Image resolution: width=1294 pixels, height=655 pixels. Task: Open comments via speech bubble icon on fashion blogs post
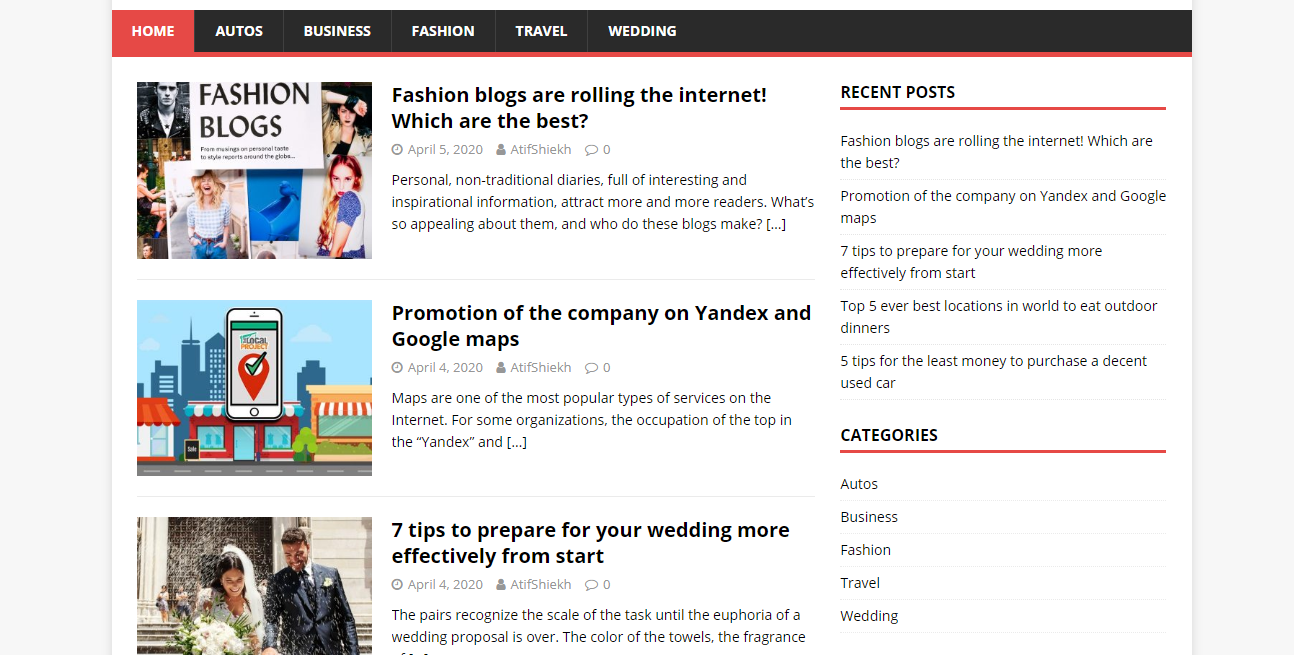pyautogui.click(x=590, y=149)
